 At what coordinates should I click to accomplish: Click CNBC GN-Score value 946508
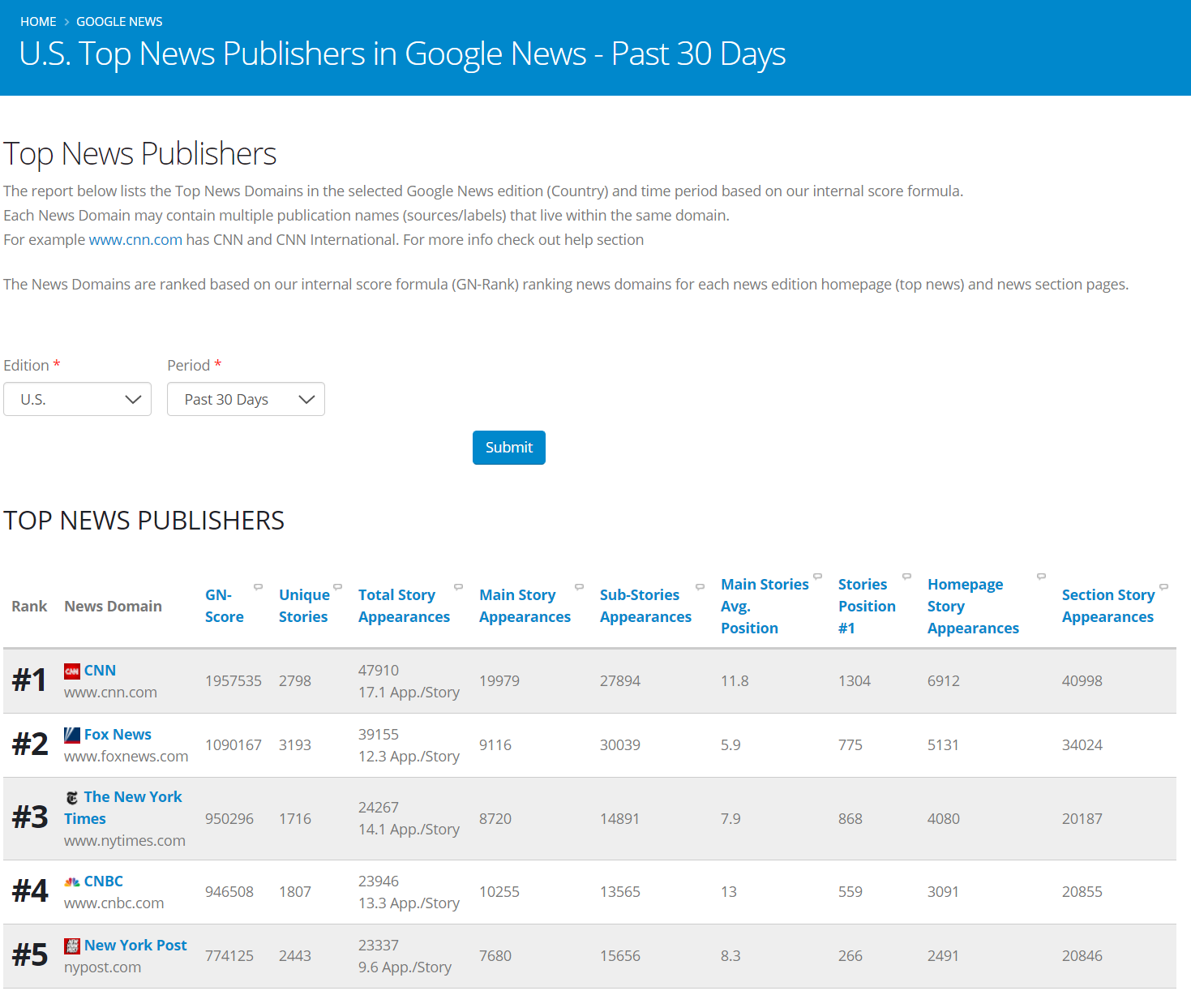229,892
